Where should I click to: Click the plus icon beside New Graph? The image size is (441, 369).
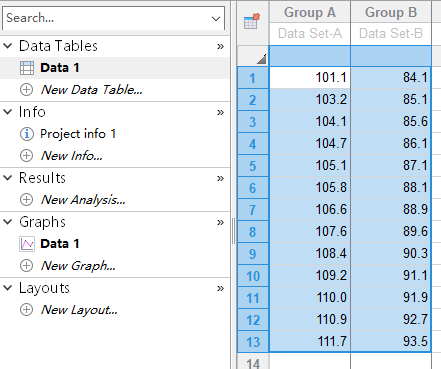click(x=27, y=266)
